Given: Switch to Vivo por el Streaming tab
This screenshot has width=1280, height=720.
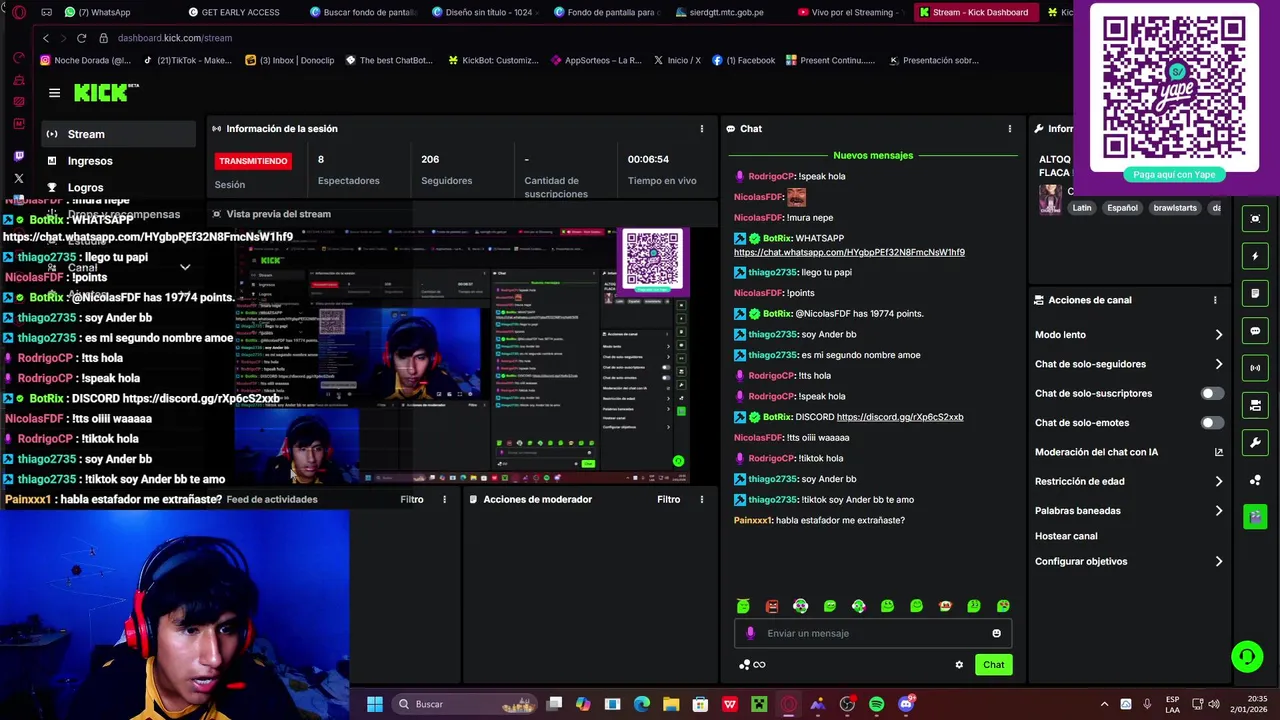Looking at the screenshot, I should pos(850,12).
